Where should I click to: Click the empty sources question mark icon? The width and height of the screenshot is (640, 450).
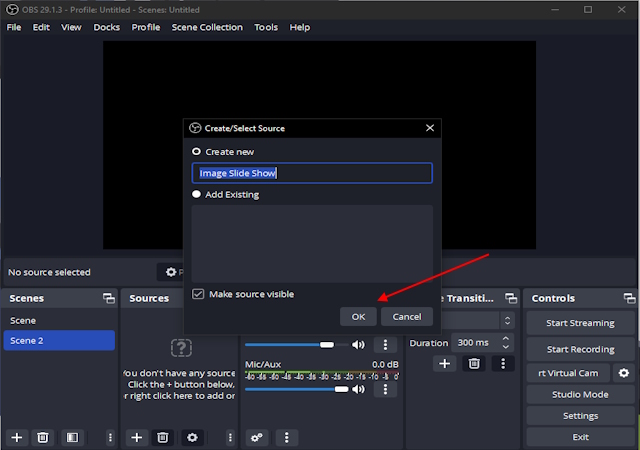[181, 348]
